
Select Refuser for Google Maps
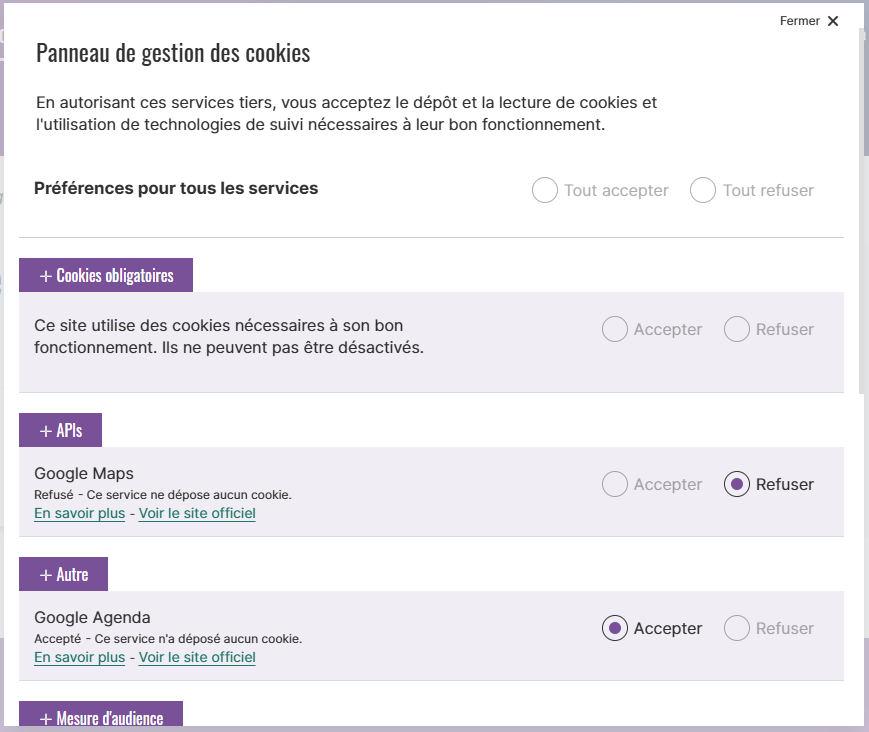point(737,484)
